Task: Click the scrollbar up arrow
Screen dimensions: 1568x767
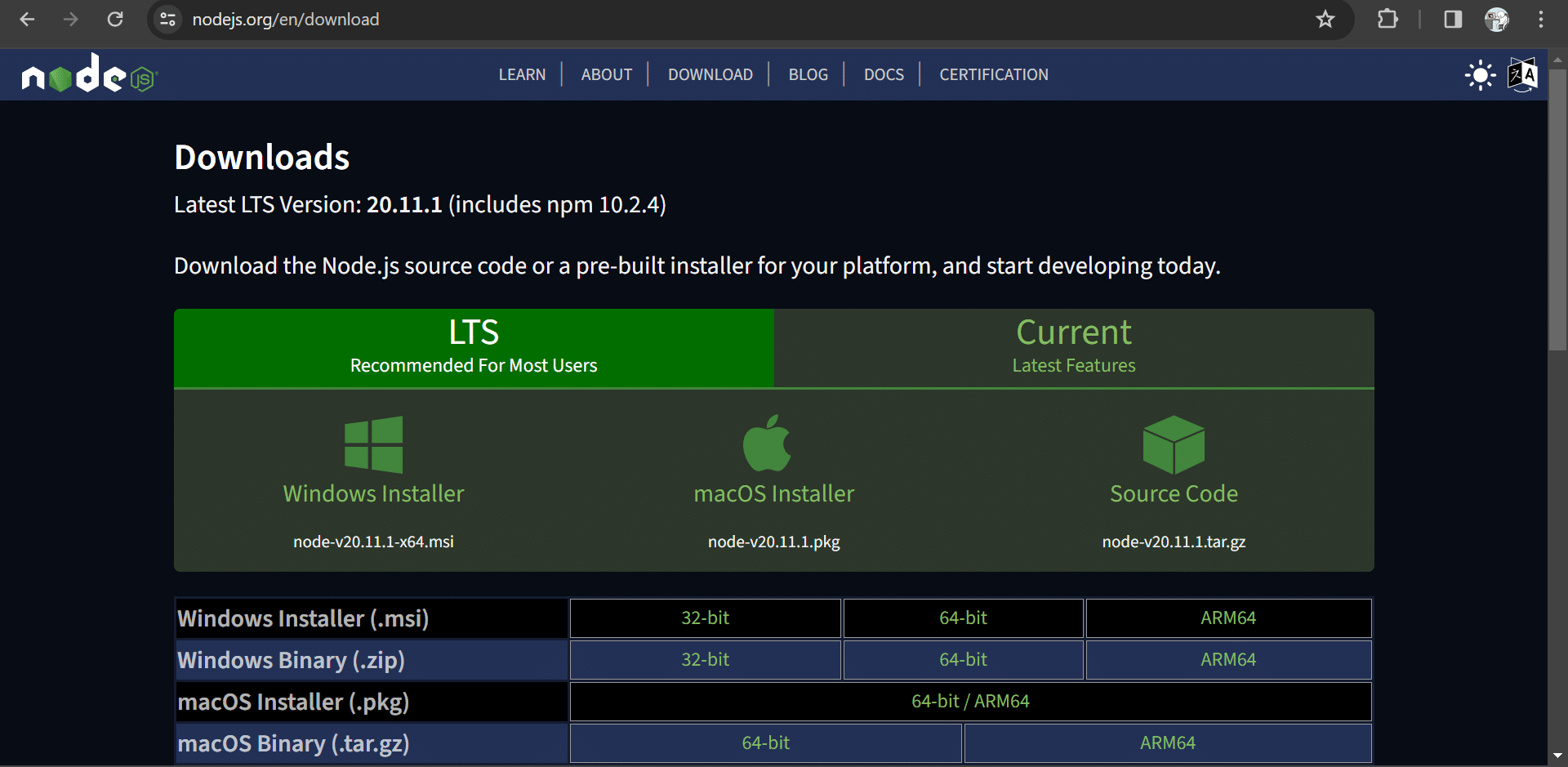Action: coord(1557,60)
